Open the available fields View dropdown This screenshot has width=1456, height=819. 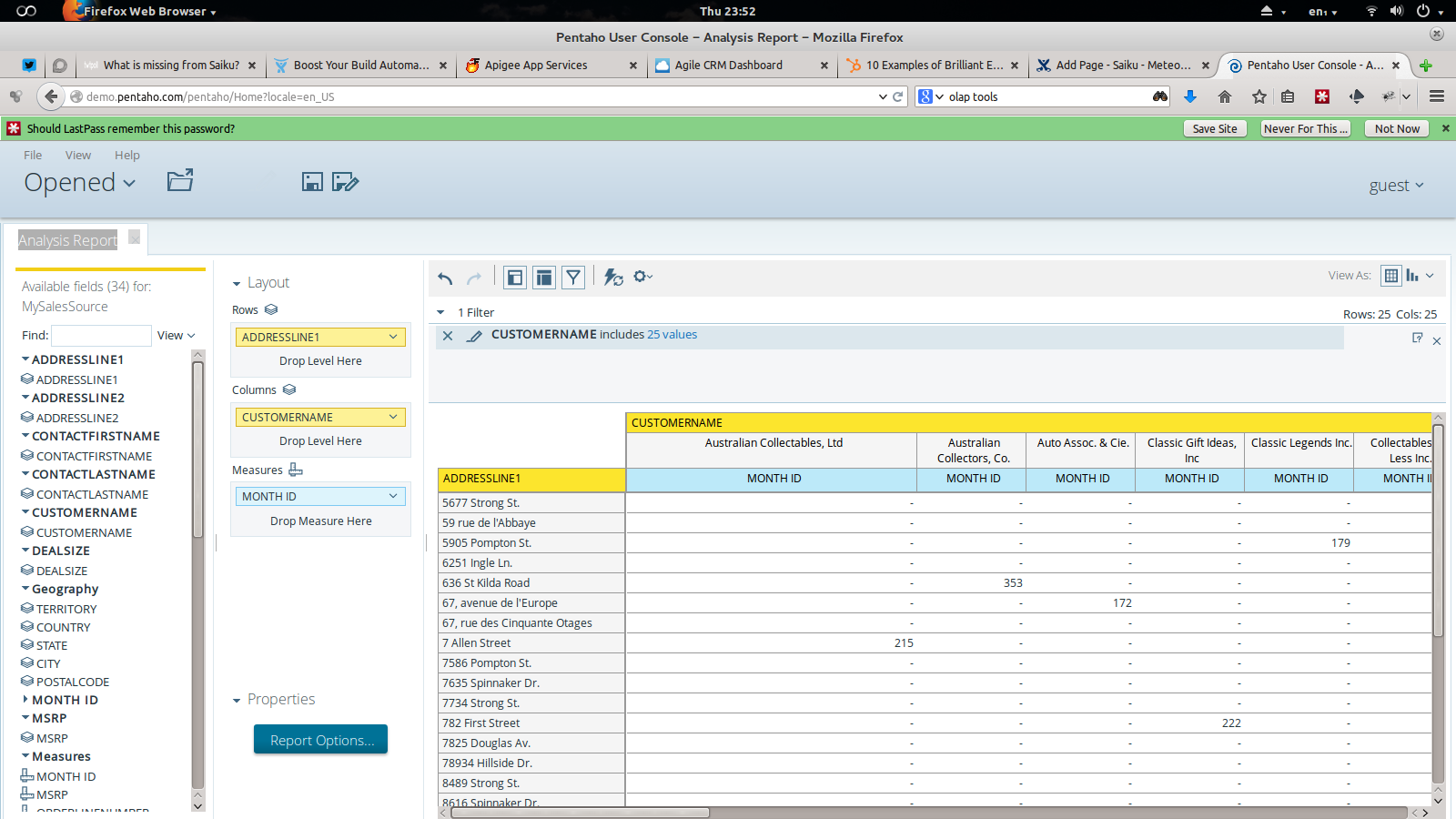tap(177, 336)
